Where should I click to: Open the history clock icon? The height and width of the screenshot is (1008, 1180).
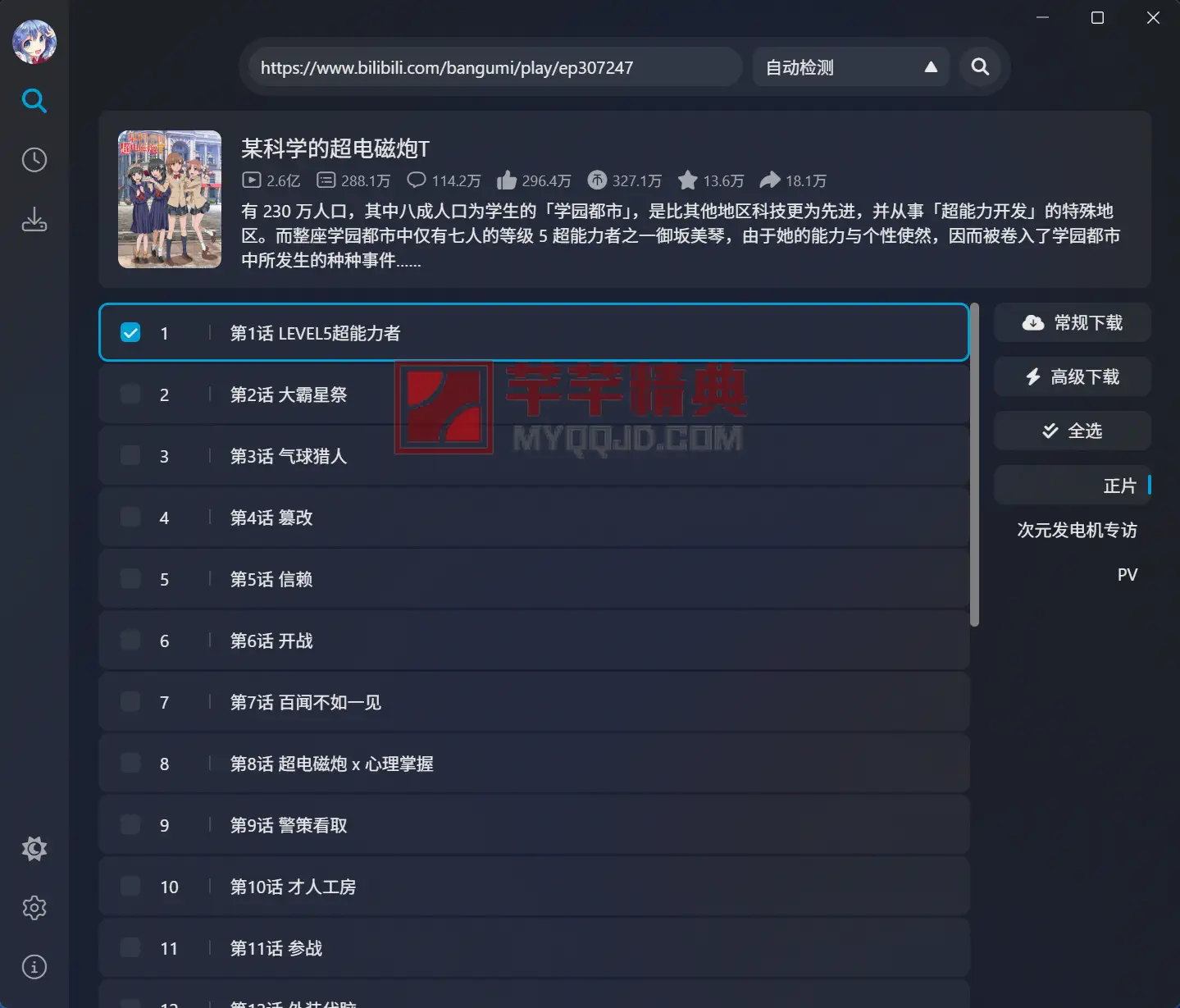click(34, 160)
